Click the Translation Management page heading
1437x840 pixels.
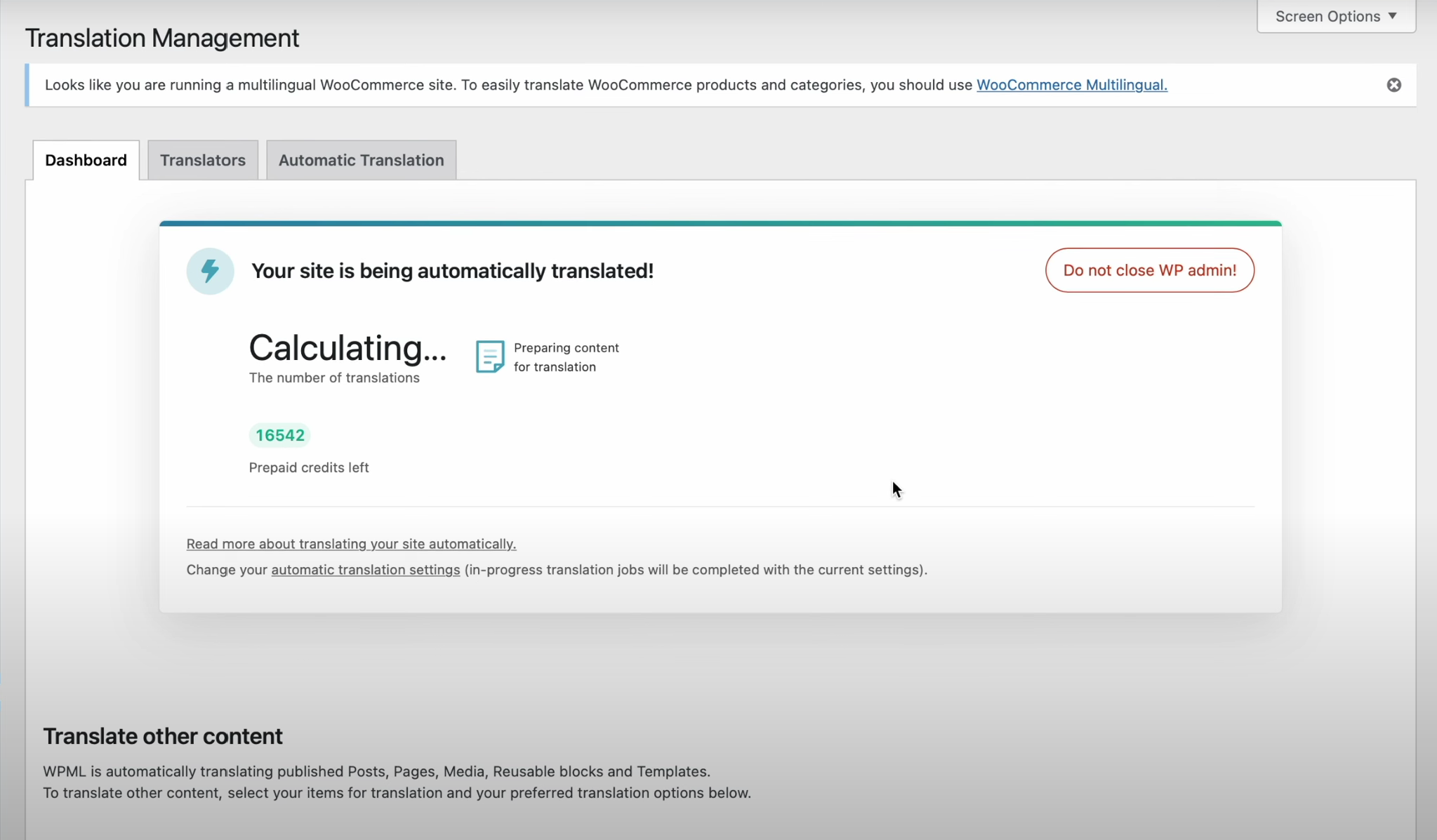(x=162, y=37)
